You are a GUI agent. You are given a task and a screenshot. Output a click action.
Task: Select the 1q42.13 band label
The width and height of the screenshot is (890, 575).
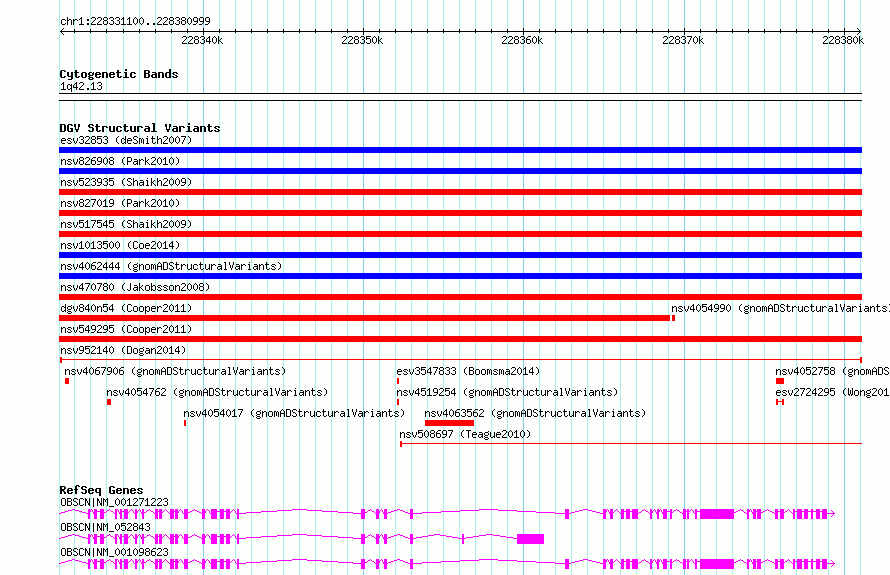coord(81,86)
